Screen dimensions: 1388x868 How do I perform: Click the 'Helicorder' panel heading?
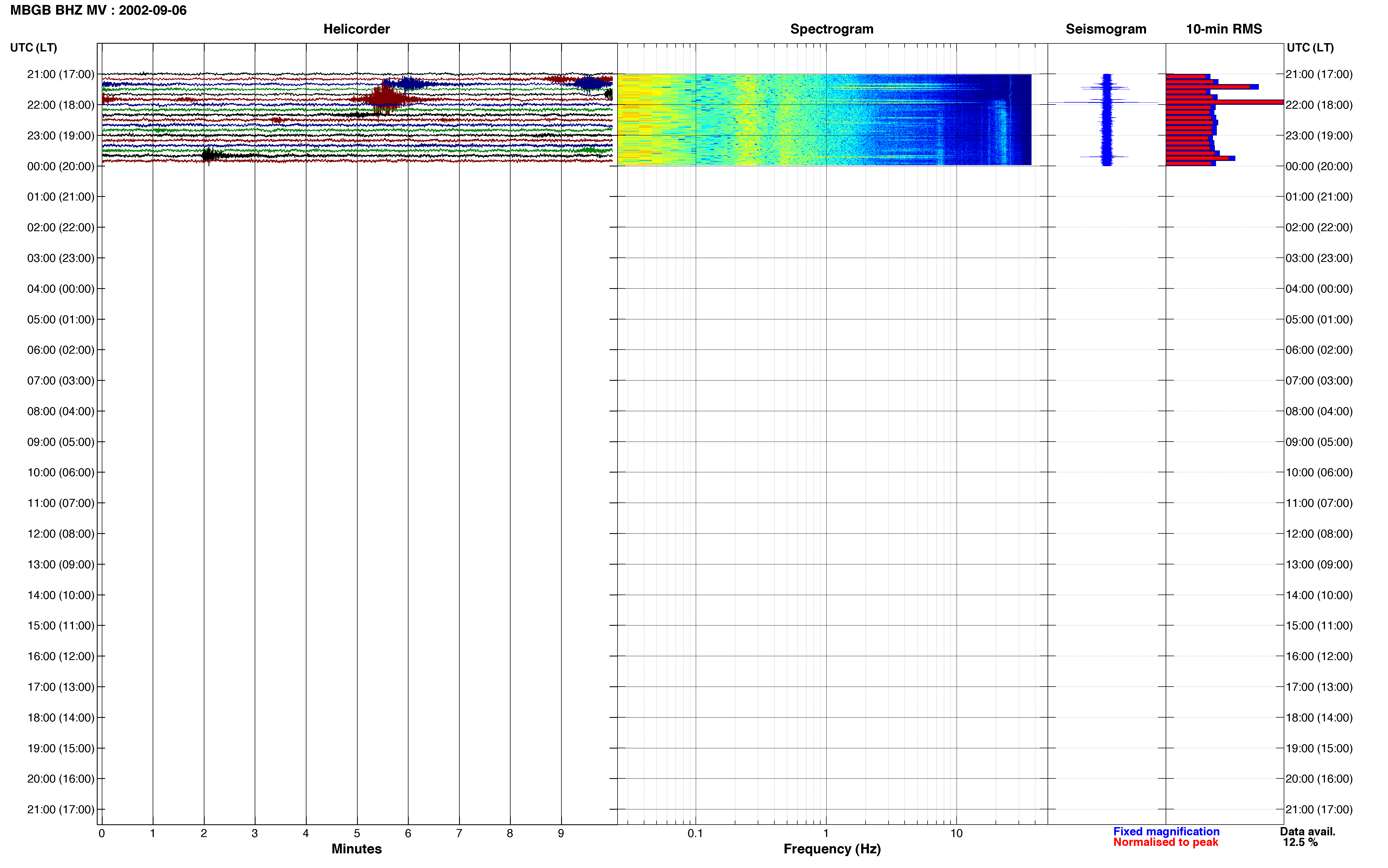(356, 29)
